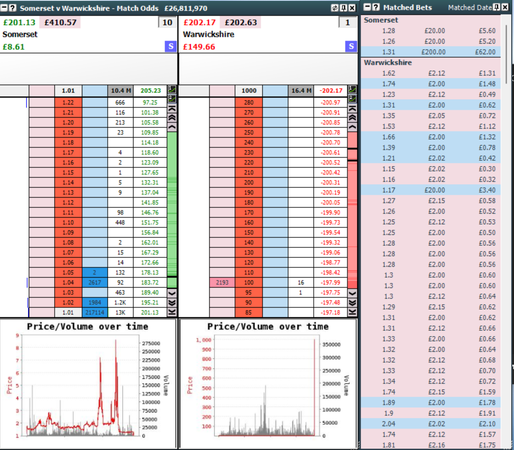Collapse the Matched Bets panel with its minus button
Viewport: 514px width, 450px height.
(x=367, y=7)
